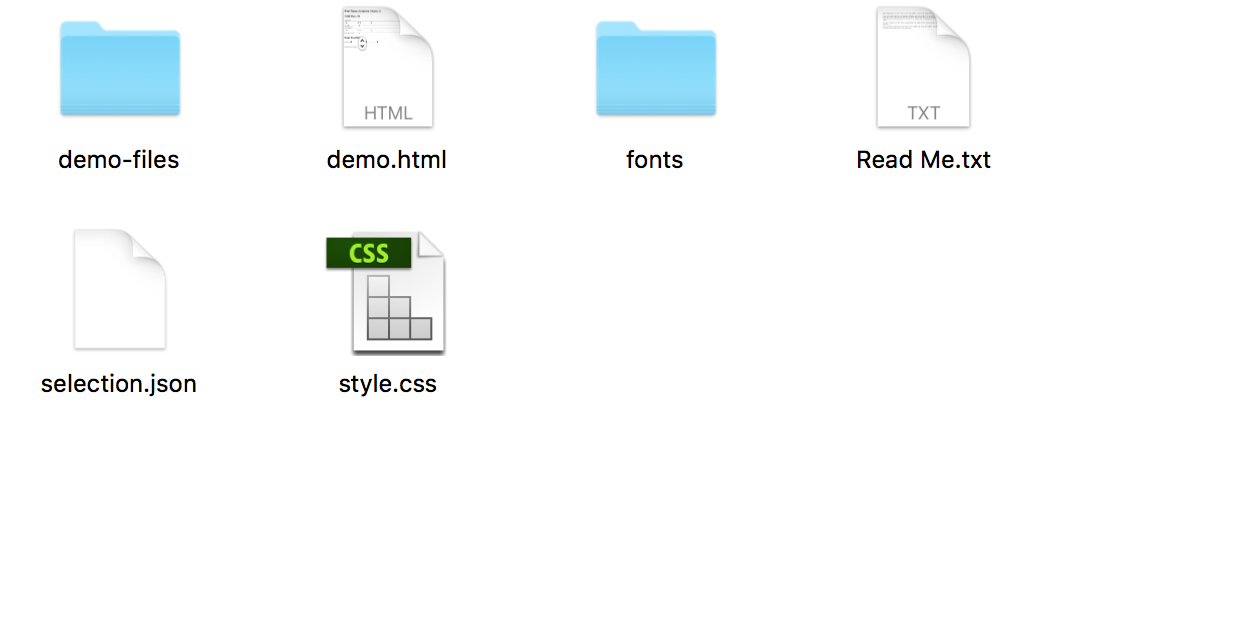Click the 'selection.json' file name
The width and height of the screenshot is (1242, 630).
pos(119,384)
